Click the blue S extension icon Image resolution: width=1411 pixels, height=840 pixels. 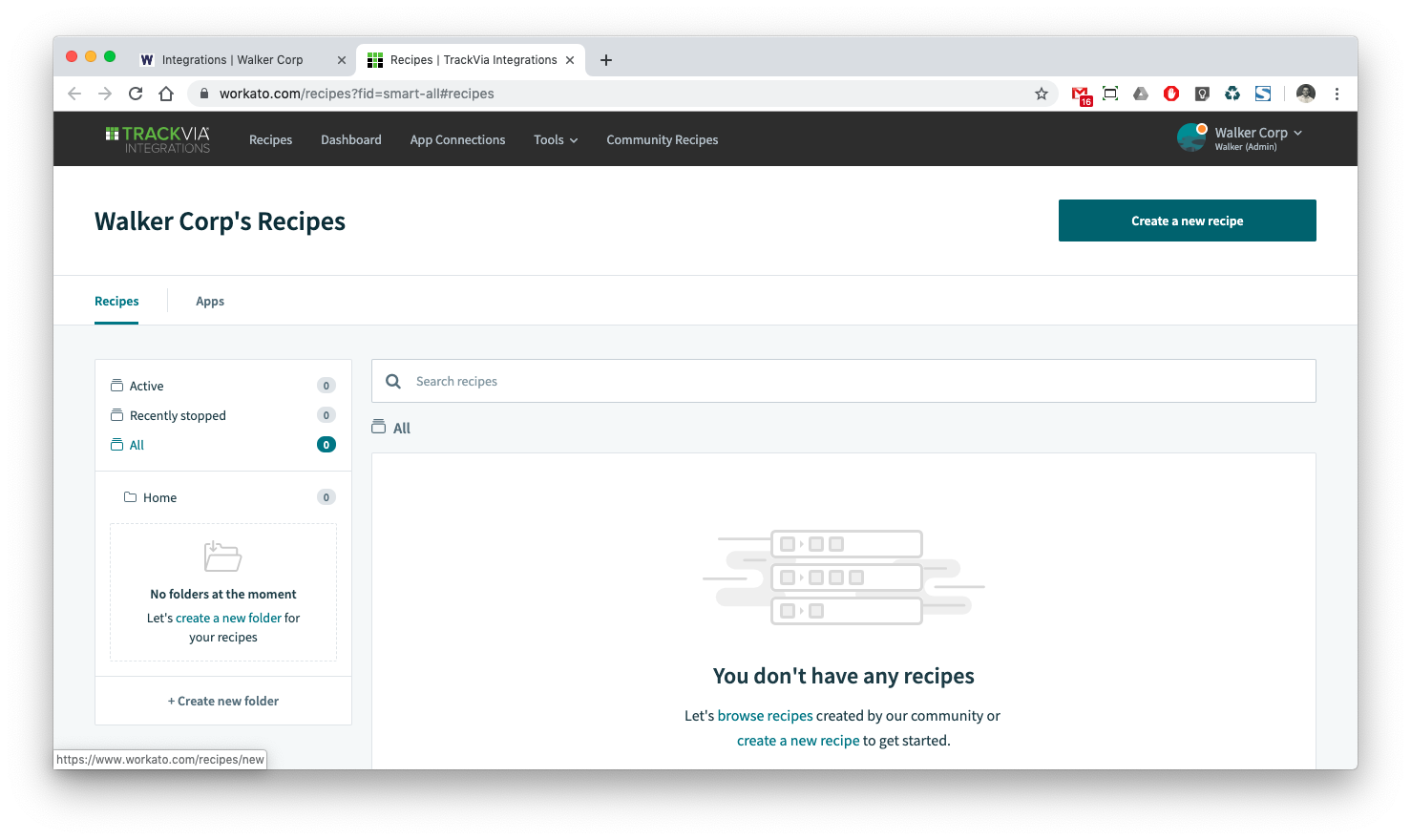(x=1263, y=94)
